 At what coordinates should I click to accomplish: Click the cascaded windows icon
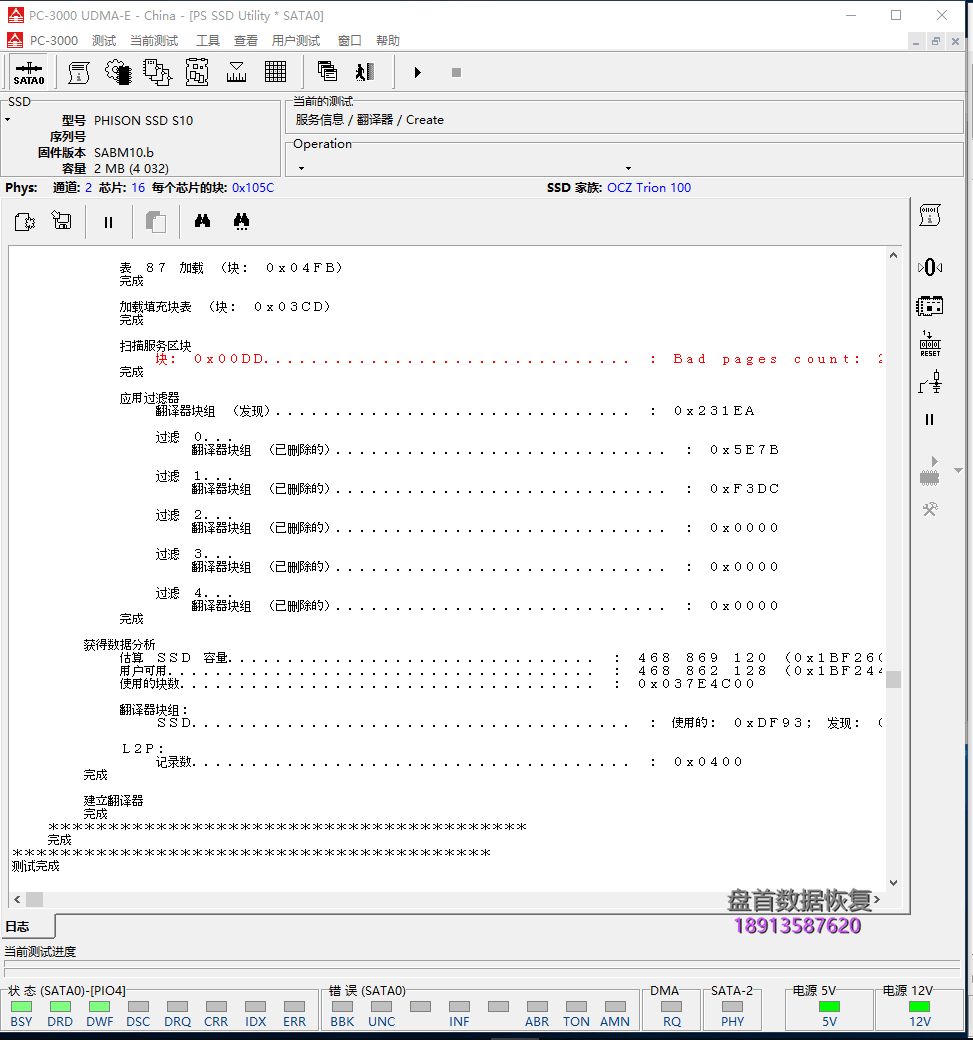tap(327, 72)
